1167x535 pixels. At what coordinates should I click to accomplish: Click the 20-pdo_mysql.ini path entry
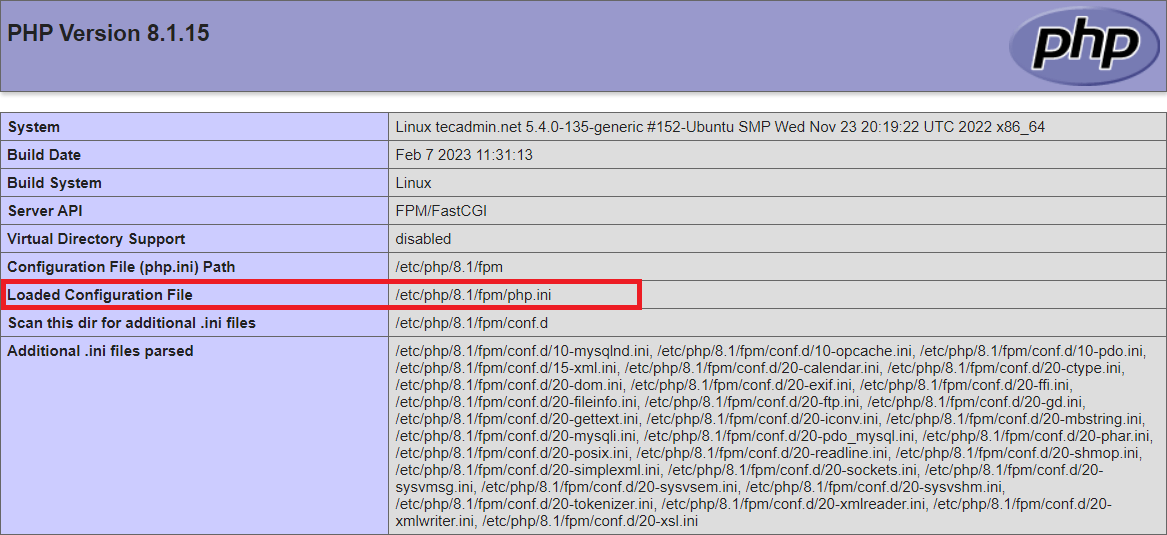pos(776,436)
